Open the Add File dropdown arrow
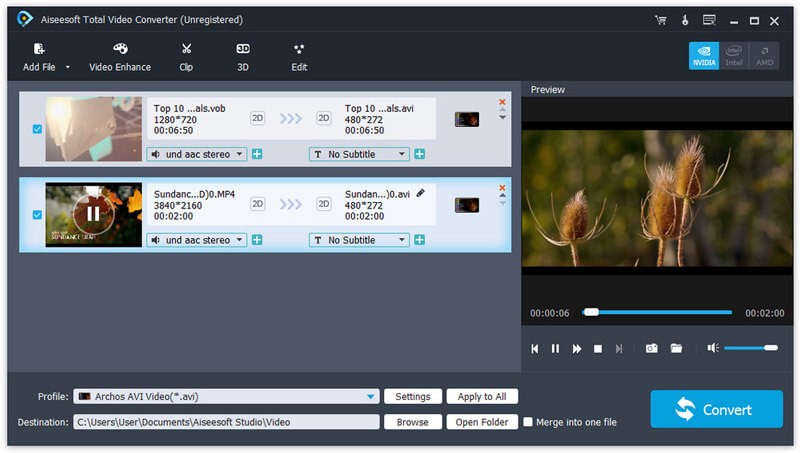Image resolution: width=800 pixels, height=453 pixels. pyautogui.click(x=68, y=68)
